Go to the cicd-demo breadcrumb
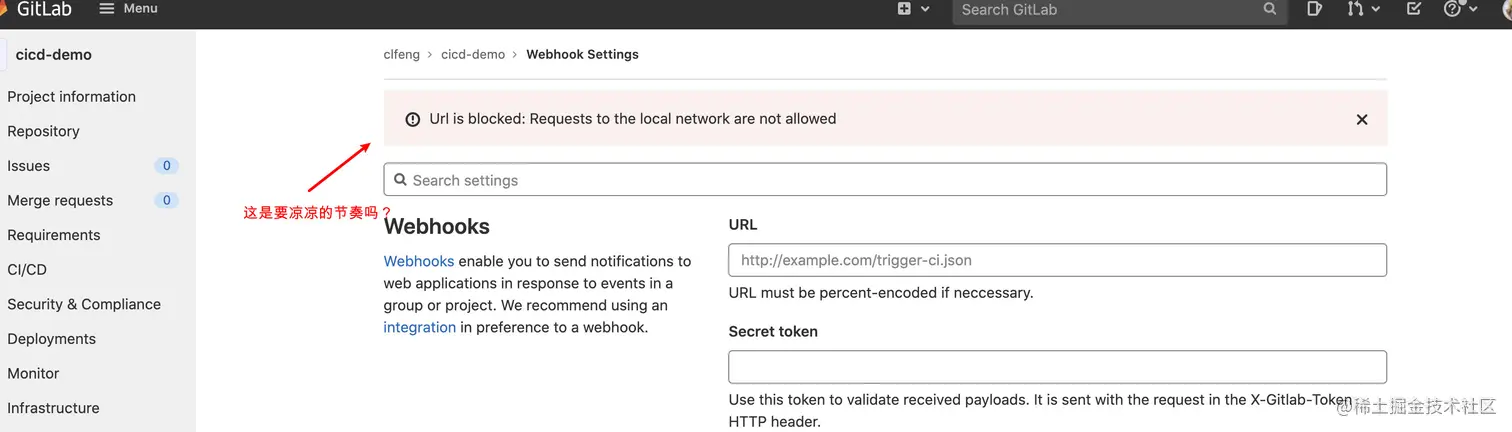Image resolution: width=1512 pixels, height=432 pixels. [473, 54]
